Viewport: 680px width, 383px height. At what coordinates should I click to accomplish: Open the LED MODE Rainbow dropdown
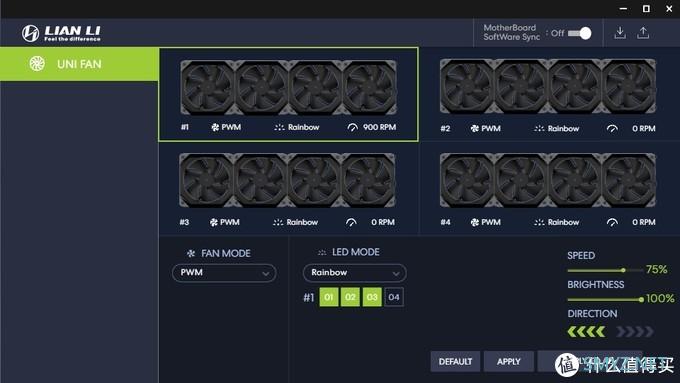[x=355, y=273]
